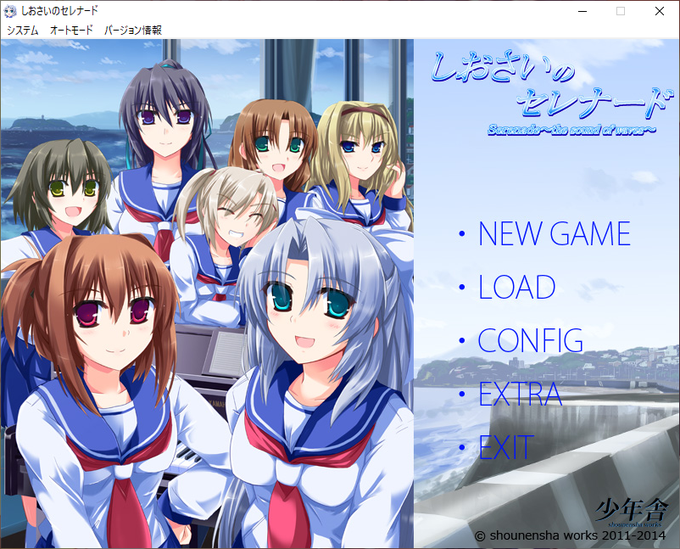Click the app icon in title bar
The height and width of the screenshot is (549, 680).
[x=10, y=11]
